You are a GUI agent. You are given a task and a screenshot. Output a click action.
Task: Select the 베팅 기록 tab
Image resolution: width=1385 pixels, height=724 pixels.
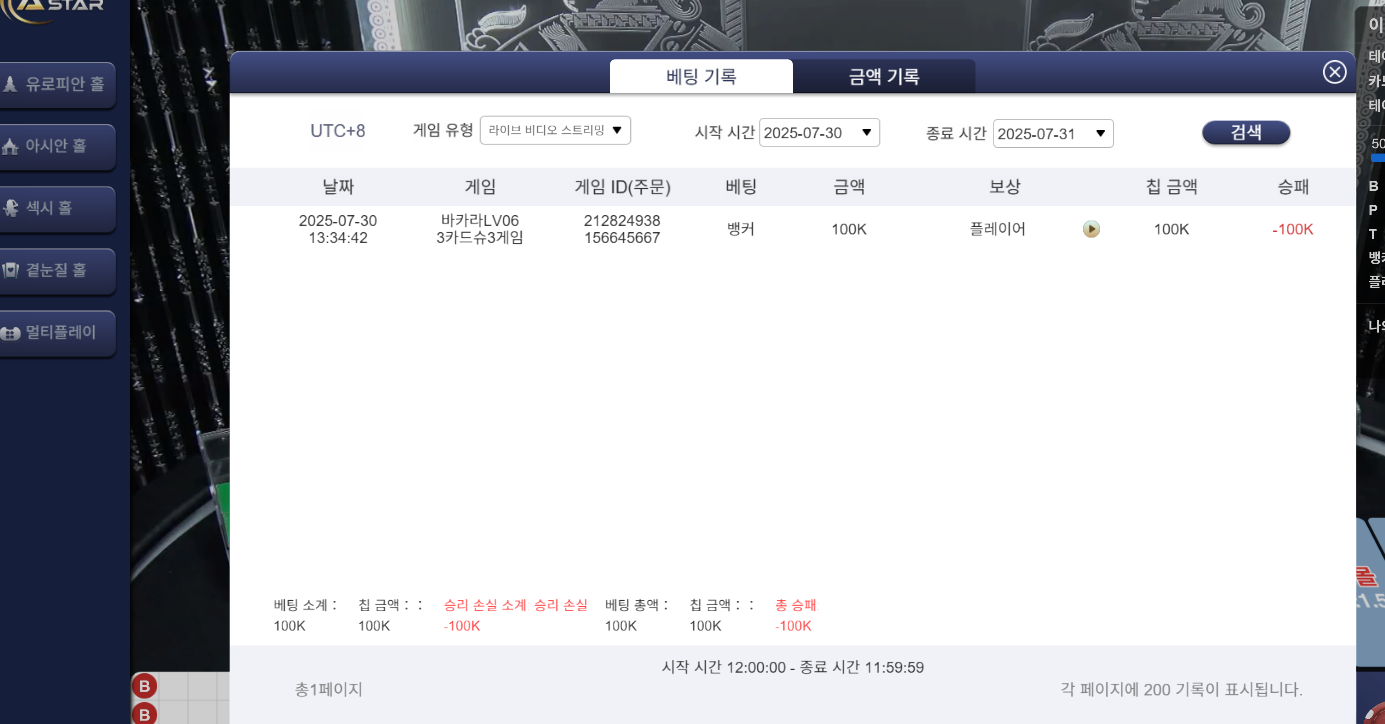click(x=701, y=77)
